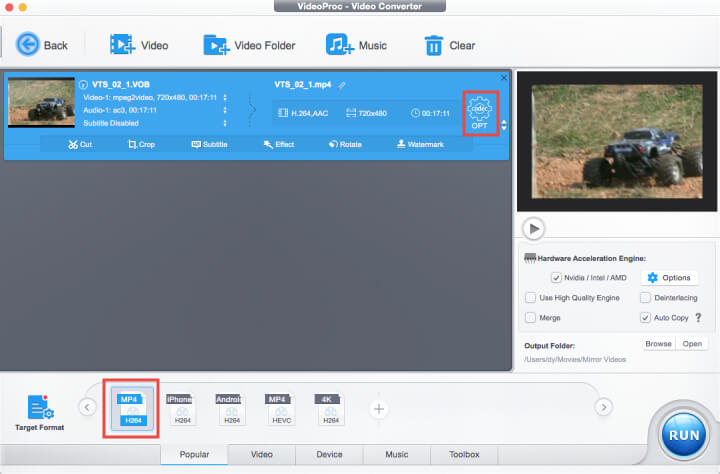Enable Use High Quality Engine

pos(530,298)
